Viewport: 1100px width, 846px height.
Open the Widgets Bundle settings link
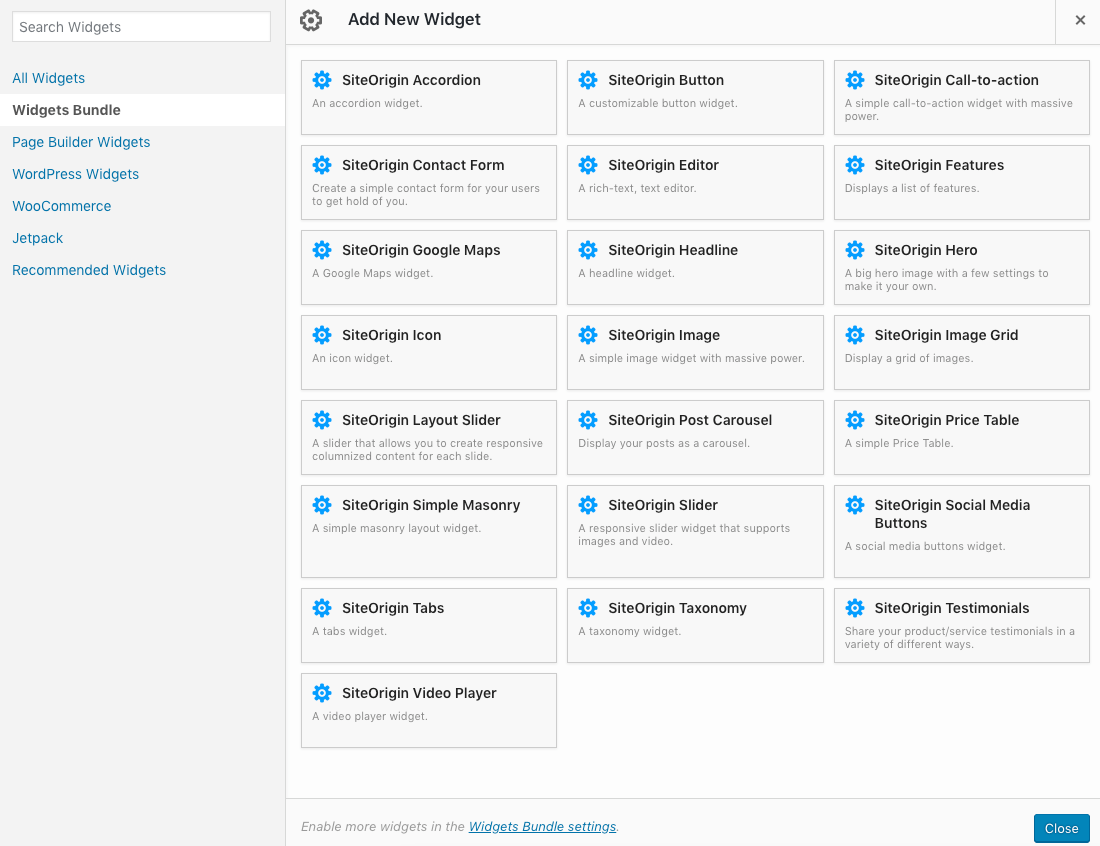point(542,827)
